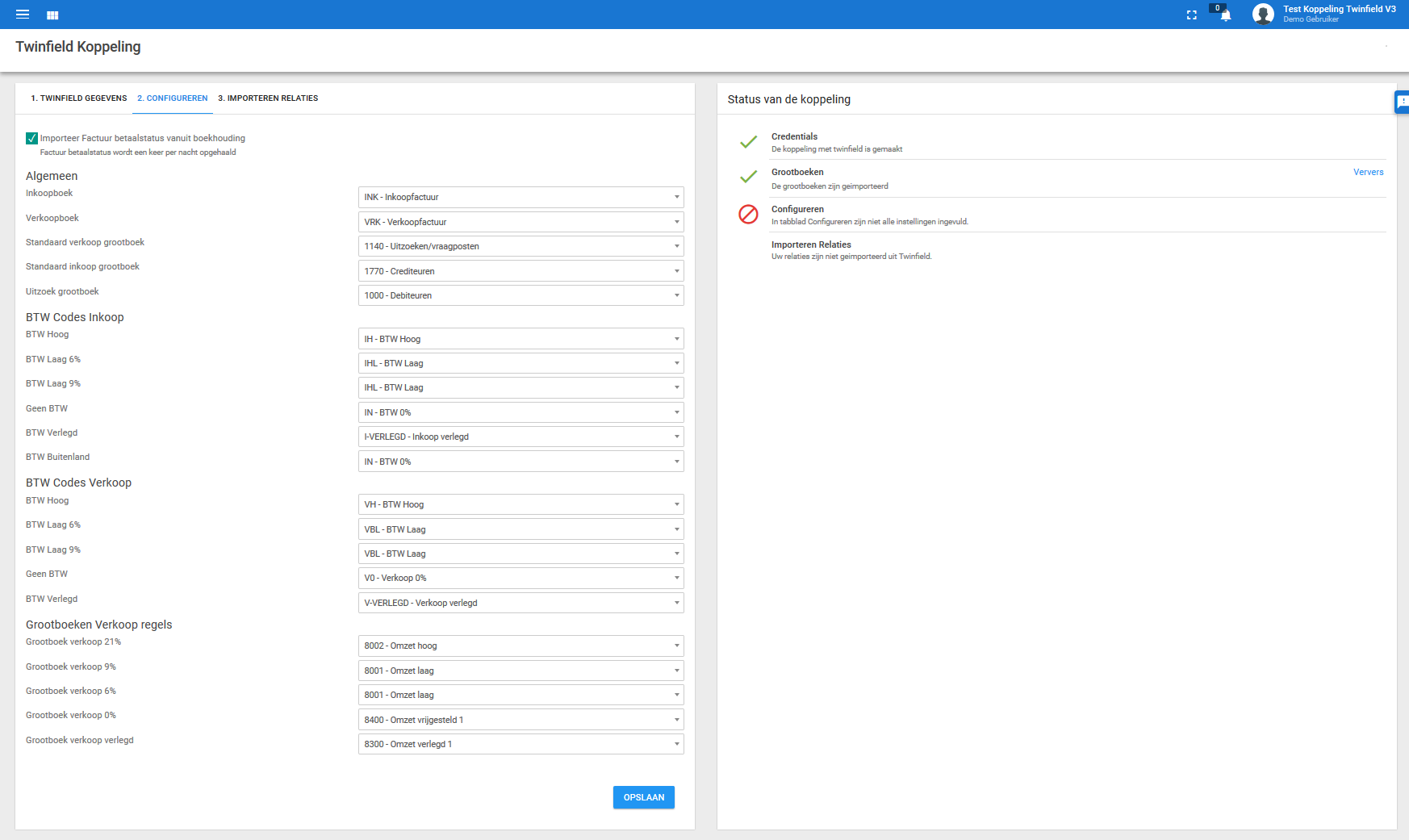Viewport: 1409px width, 840px height.
Task: Open the Inkoopboek dropdown
Action: [521, 197]
